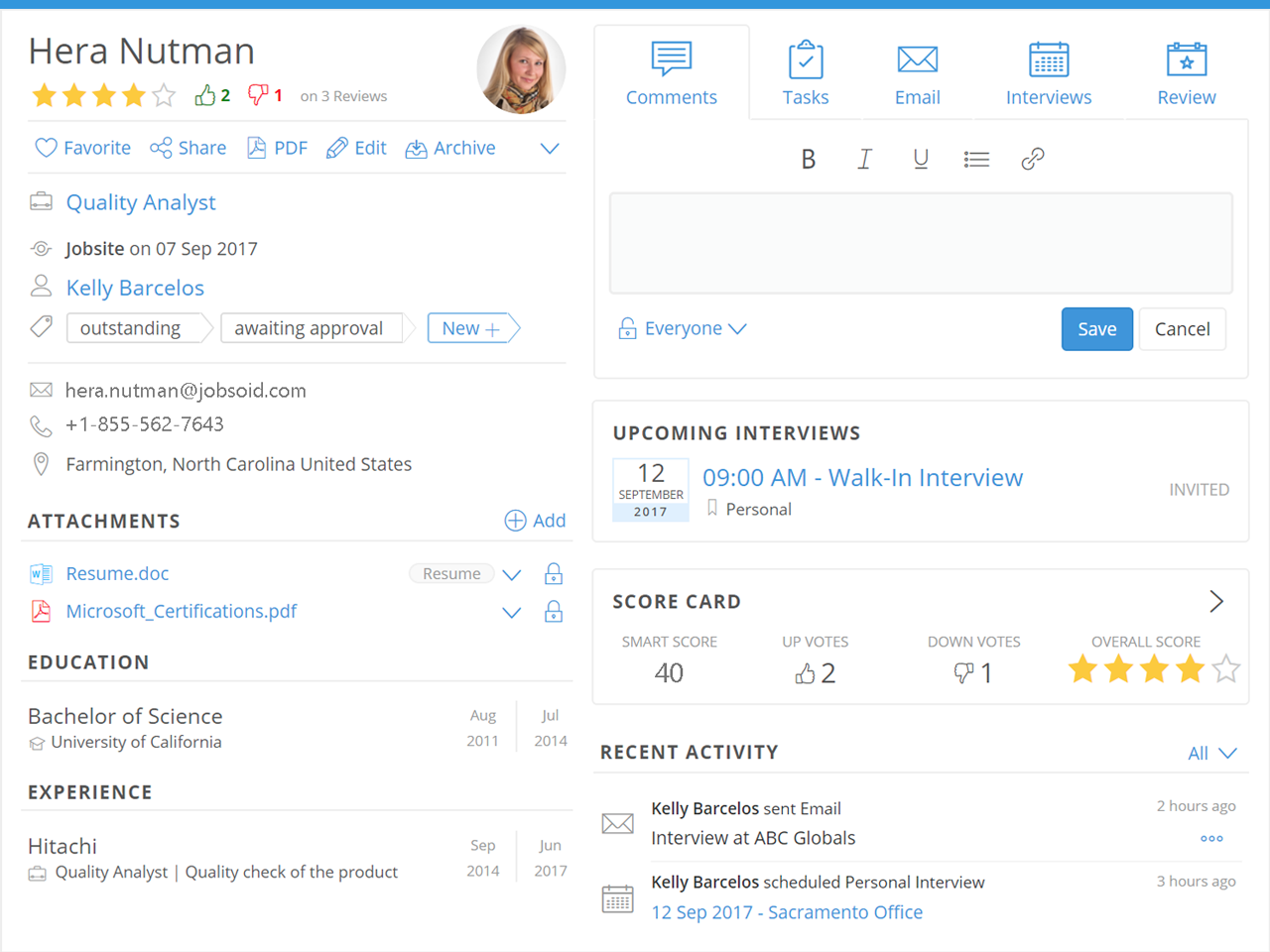1270x952 pixels.
Task: Edit the candidate profile
Action: coord(356,148)
